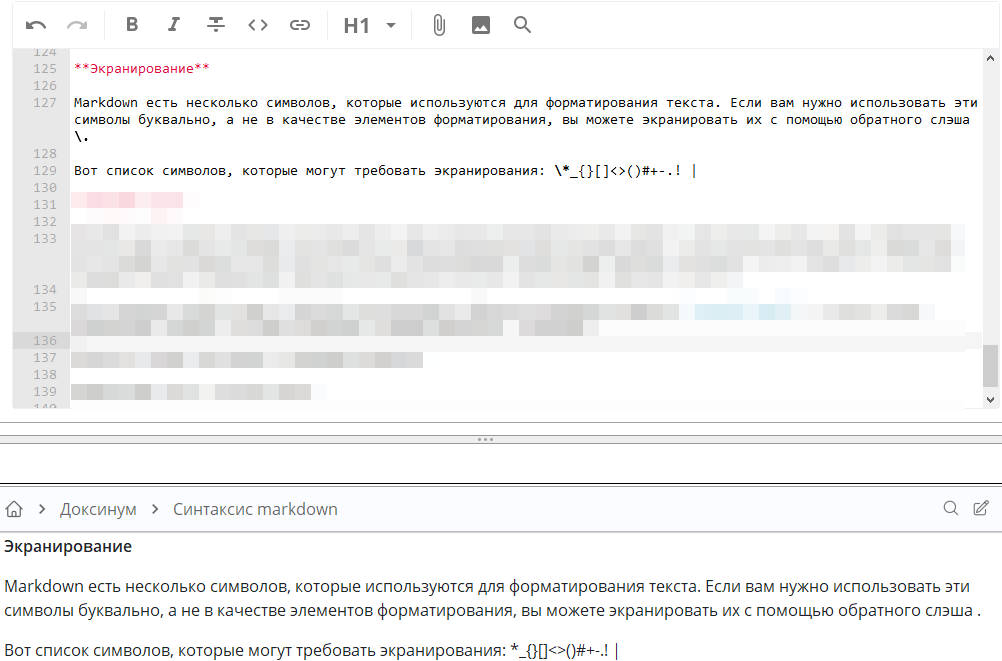Open the Синтаксис markdown breadcrumb link
Viewport: 1002px width, 661px height.
(x=255, y=509)
